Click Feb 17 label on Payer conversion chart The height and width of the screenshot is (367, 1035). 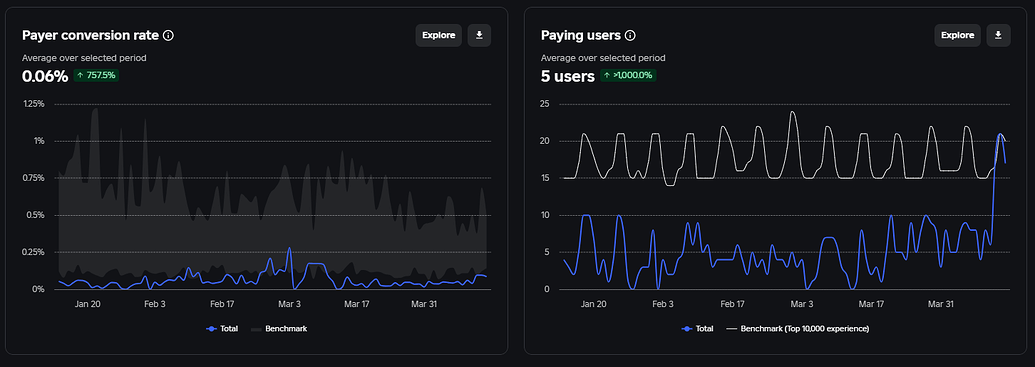[x=222, y=304]
